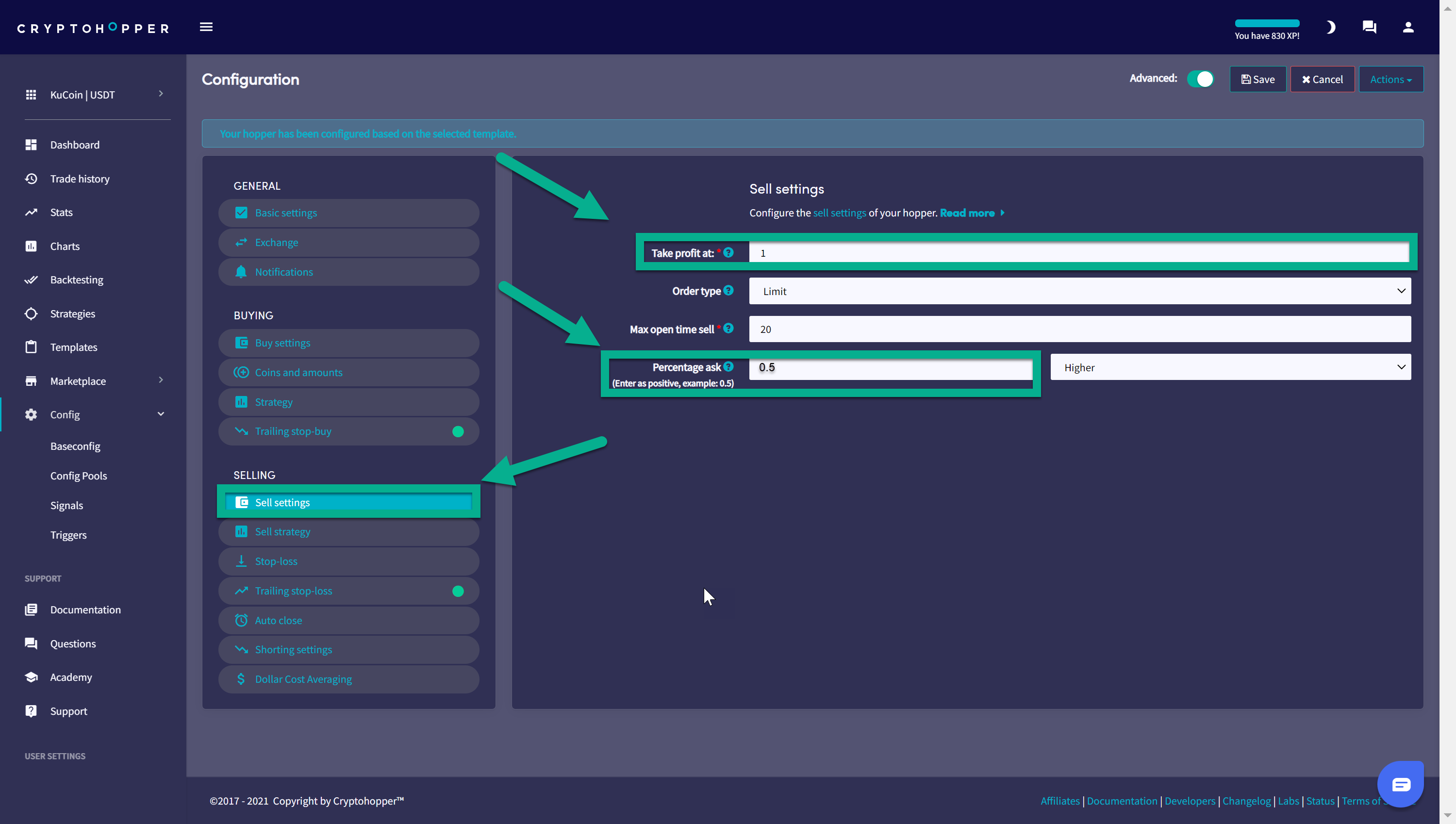Screen dimensions: 1456x824
Task: Click the Max open time sell field
Action: click(x=1080, y=329)
